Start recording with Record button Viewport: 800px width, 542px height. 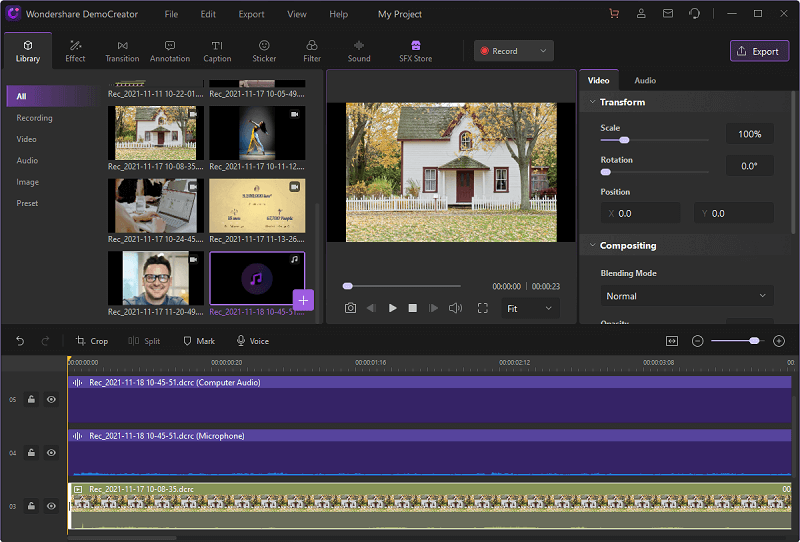499,51
